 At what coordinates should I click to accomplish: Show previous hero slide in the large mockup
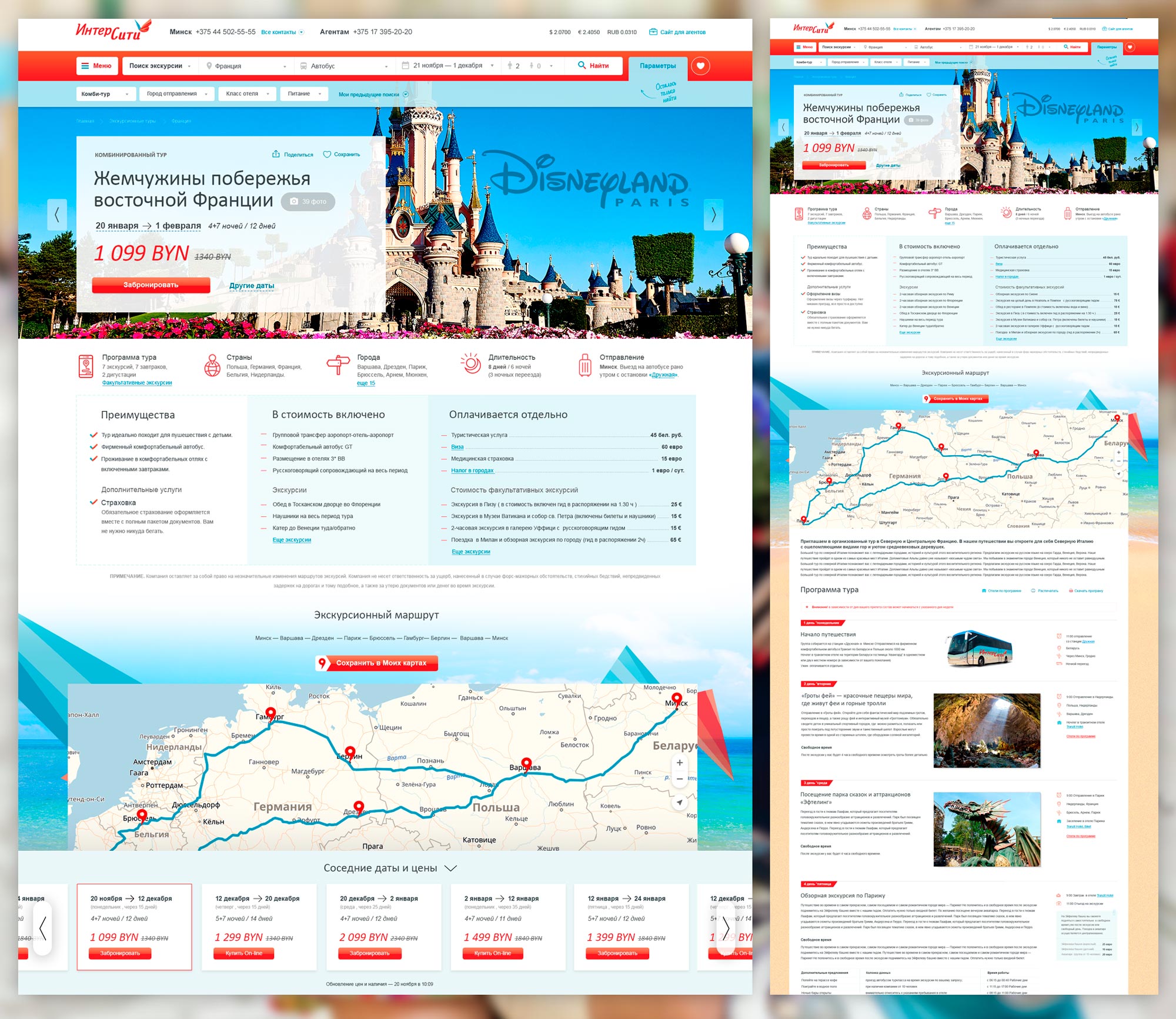point(57,215)
